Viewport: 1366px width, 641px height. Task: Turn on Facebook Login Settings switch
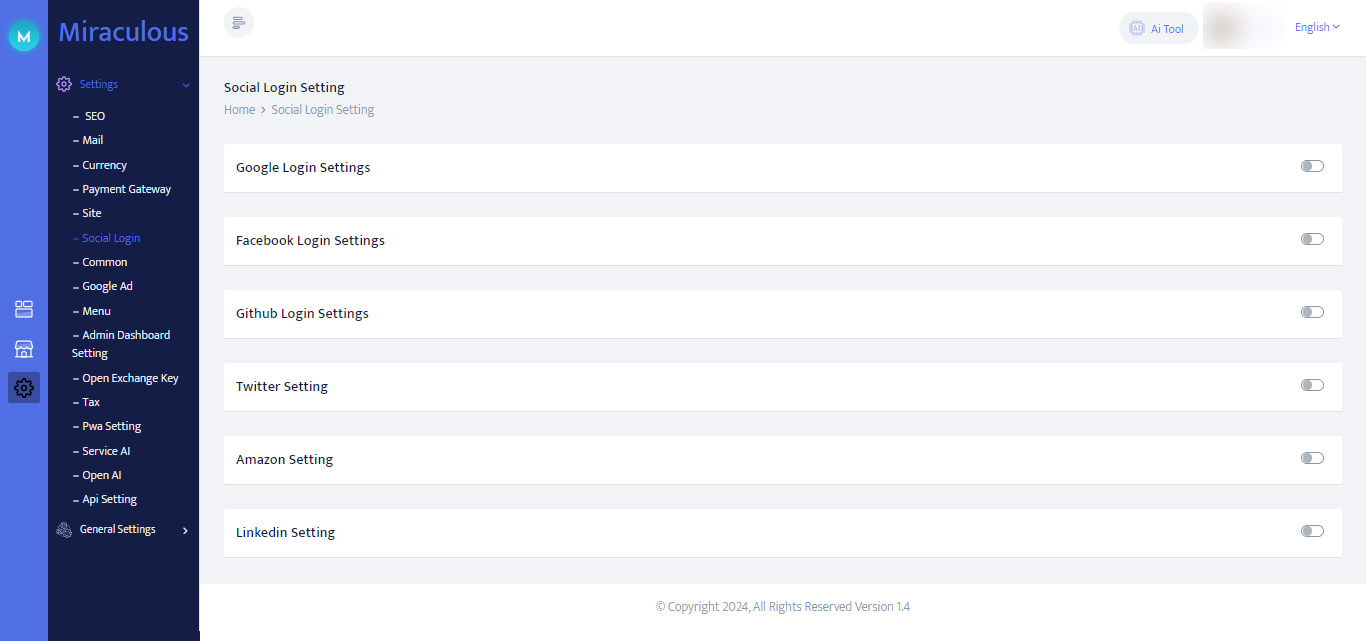pos(1312,239)
